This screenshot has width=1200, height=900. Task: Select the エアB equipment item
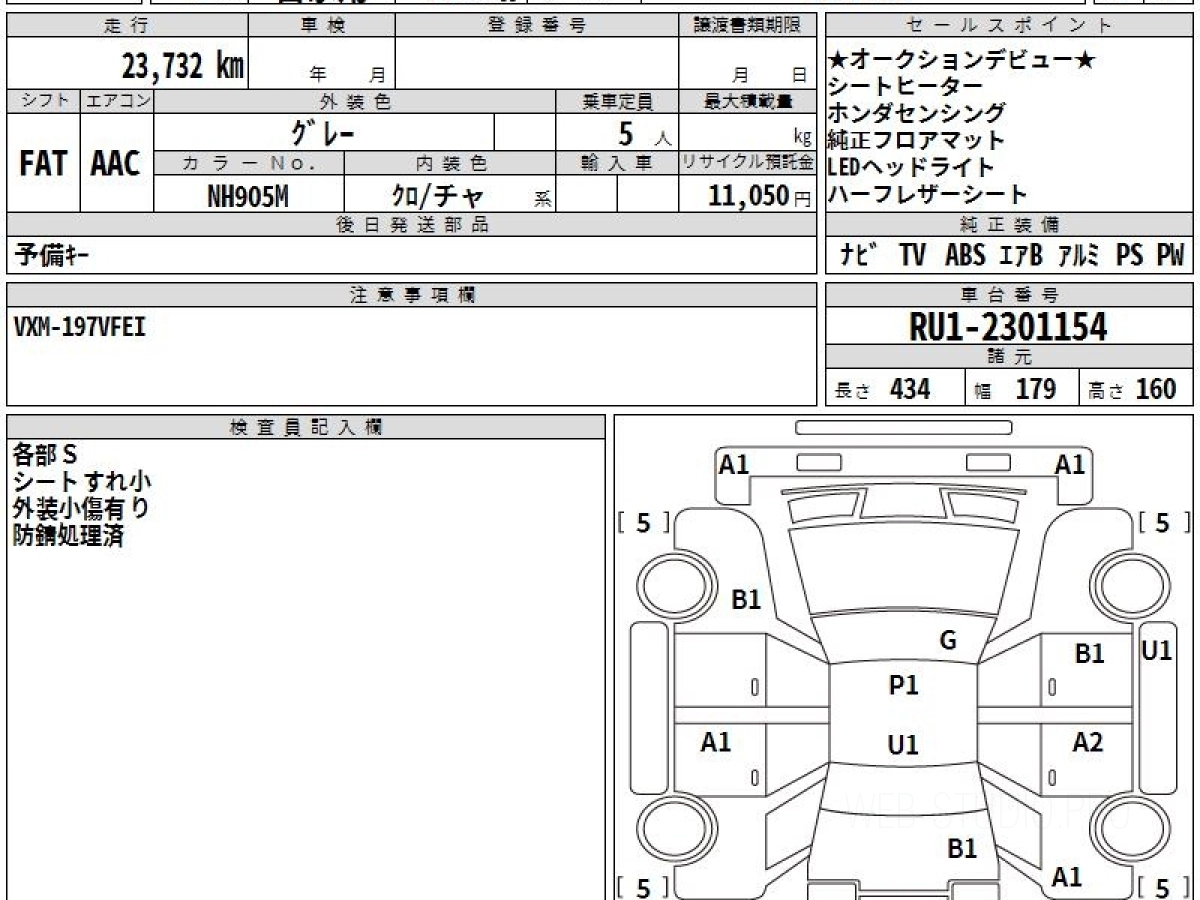coord(1020,256)
